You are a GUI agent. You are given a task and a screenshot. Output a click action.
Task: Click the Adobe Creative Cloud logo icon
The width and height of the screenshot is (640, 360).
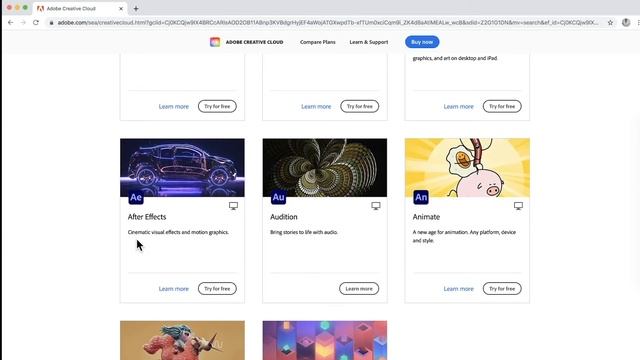point(215,42)
